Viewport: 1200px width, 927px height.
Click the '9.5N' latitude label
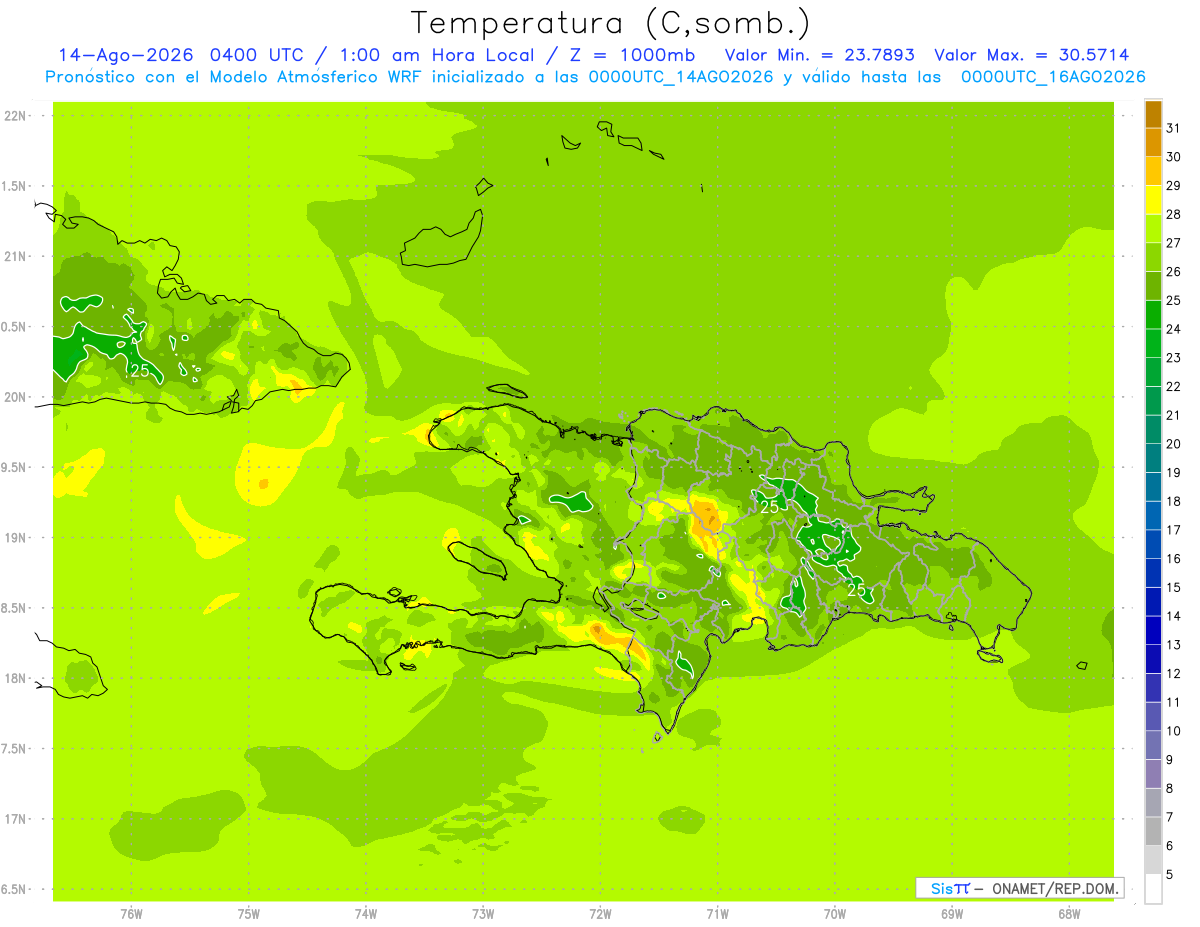point(15,468)
